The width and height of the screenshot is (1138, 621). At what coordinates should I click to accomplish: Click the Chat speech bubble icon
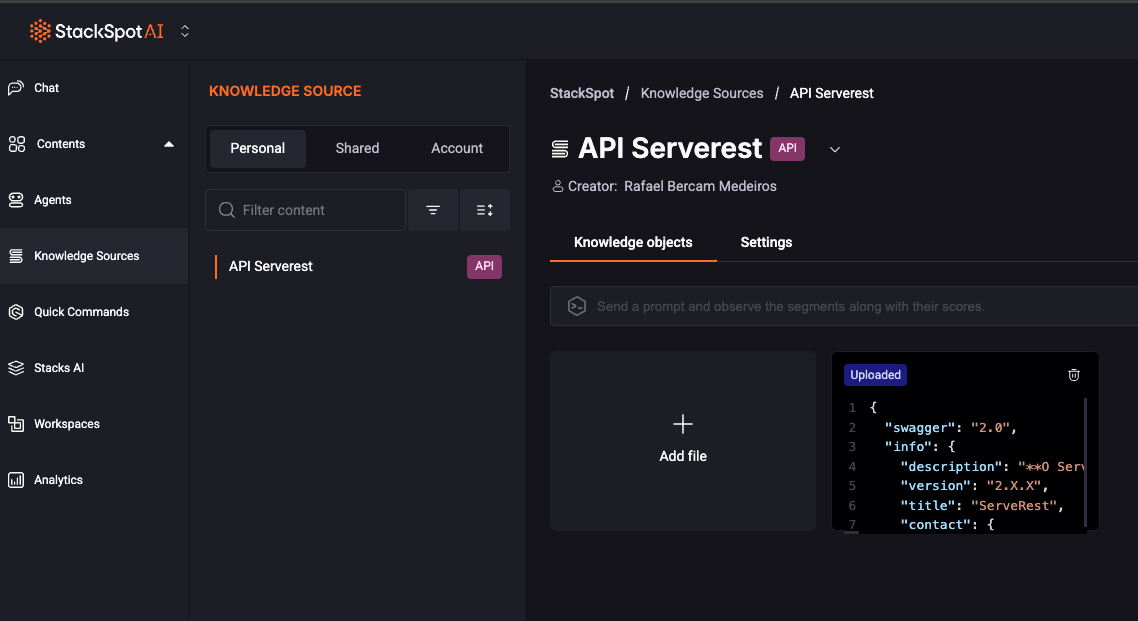click(16, 88)
